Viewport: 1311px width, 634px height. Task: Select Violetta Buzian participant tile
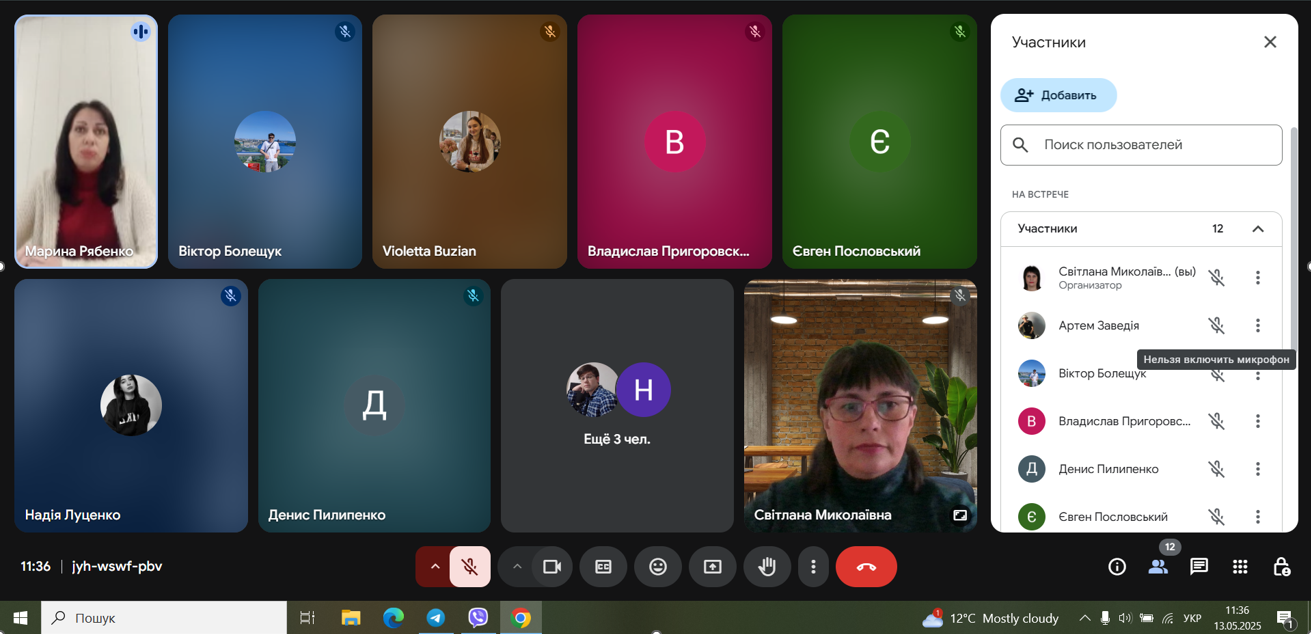(469, 142)
